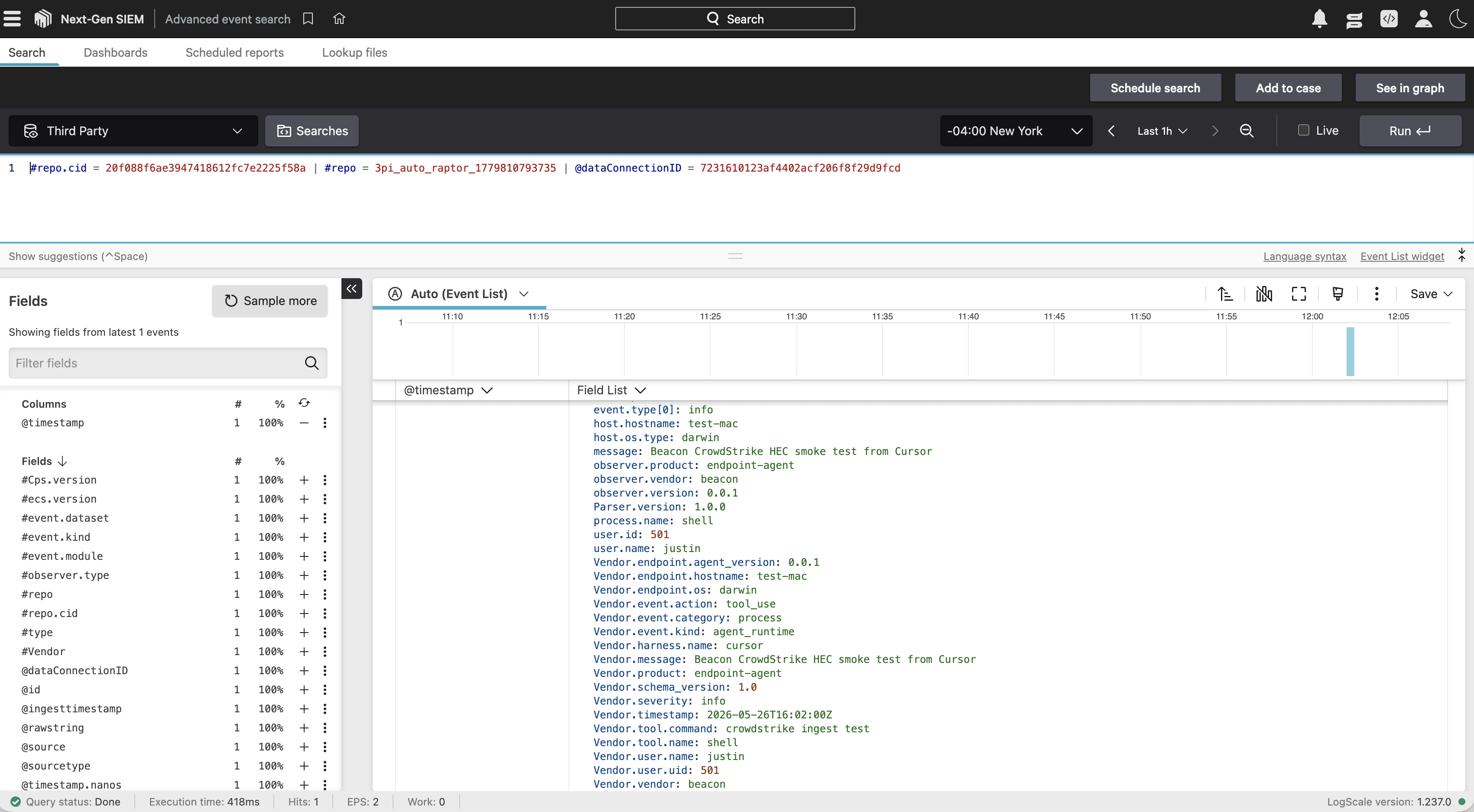Open the user profile menu

click(x=1424, y=19)
